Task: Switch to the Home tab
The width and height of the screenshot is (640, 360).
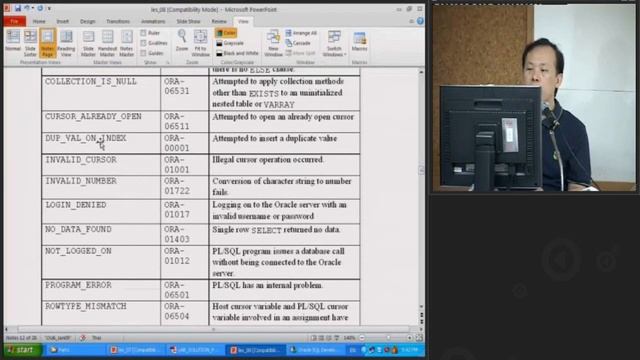Action: click(x=39, y=21)
